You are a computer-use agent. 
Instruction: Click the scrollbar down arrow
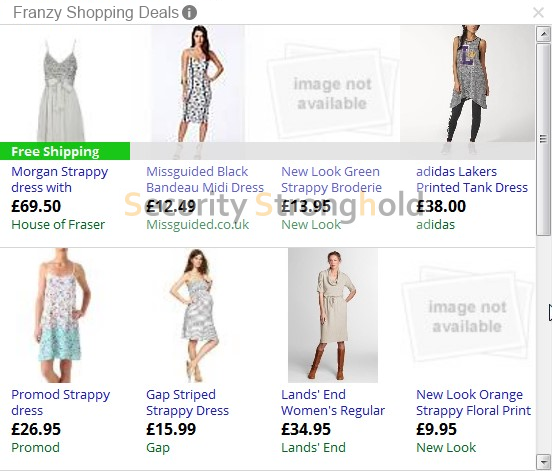pos(544,461)
